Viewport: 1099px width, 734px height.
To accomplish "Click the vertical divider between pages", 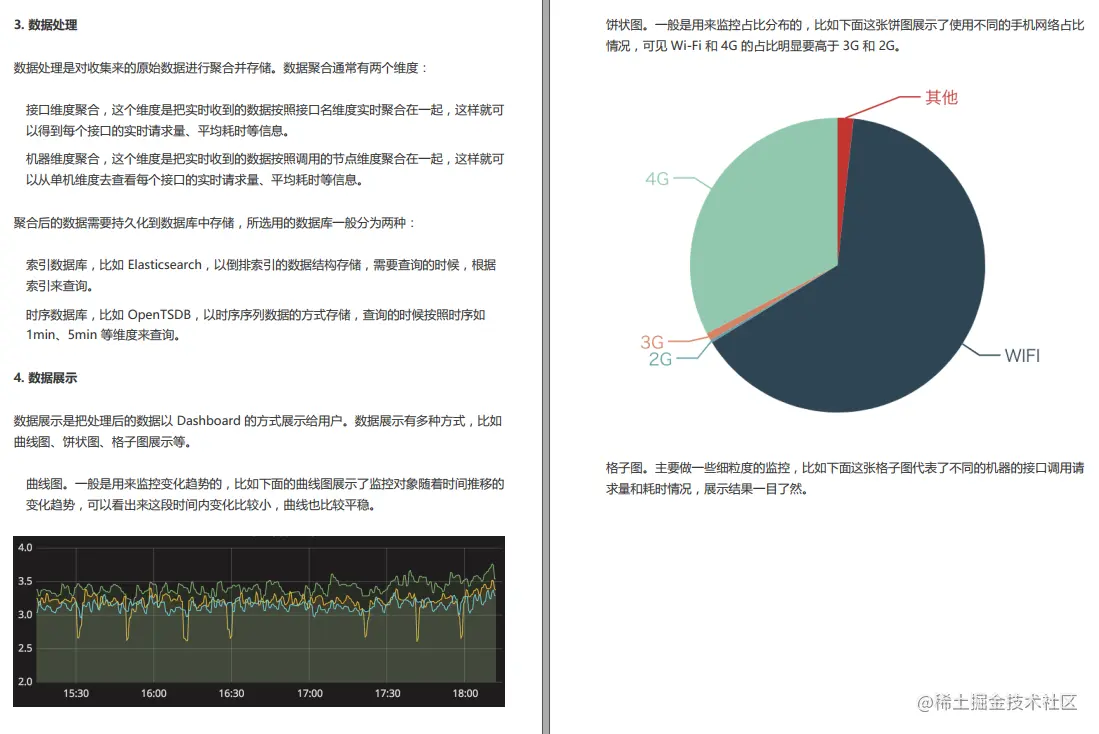I will point(546,367).
